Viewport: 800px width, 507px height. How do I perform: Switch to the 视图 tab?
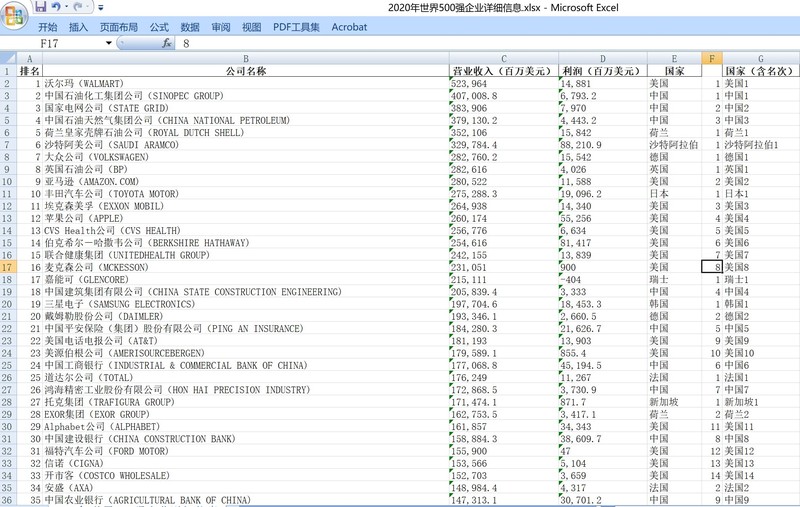pos(251,27)
